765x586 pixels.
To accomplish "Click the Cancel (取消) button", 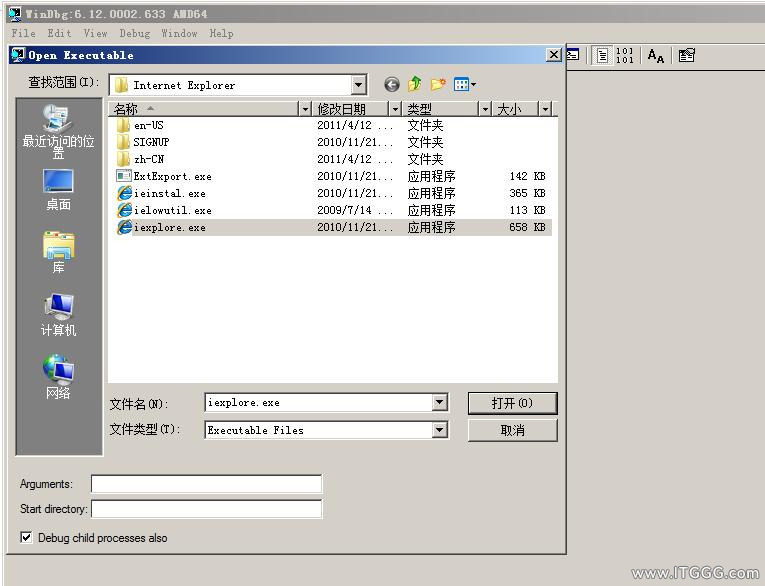I will 512,430.
